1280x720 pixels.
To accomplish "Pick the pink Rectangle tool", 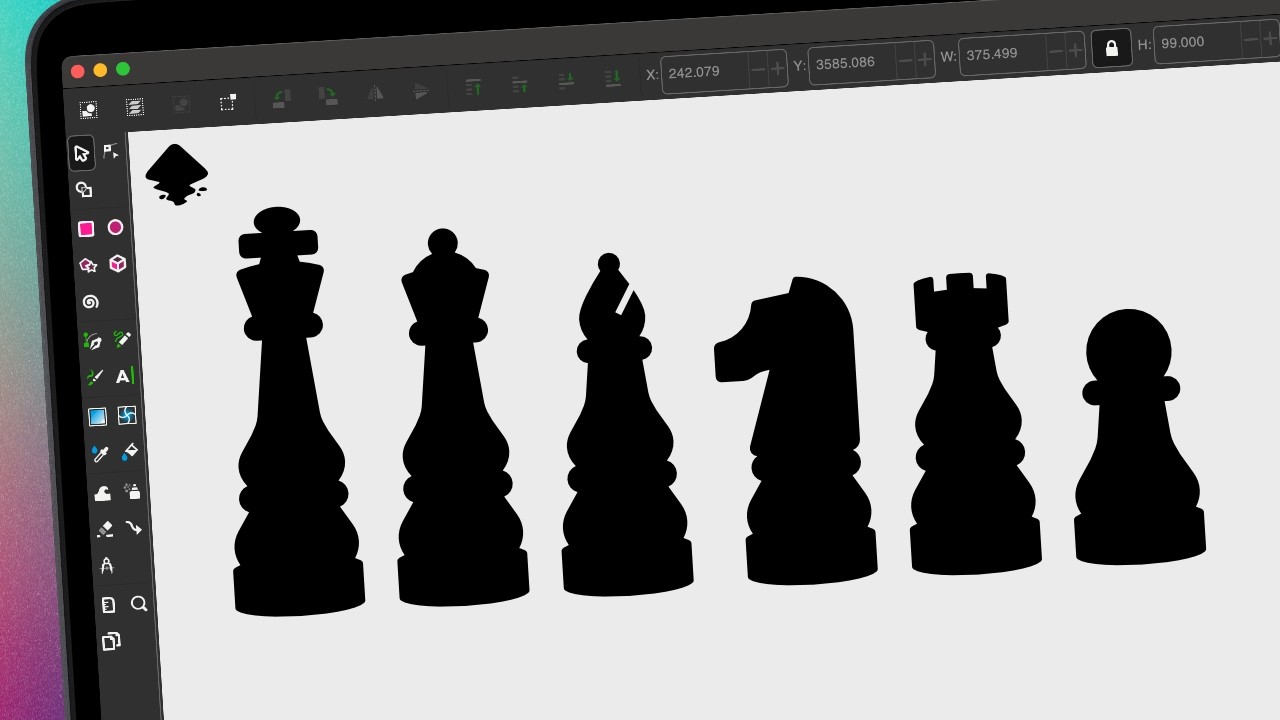I will 86,229.
